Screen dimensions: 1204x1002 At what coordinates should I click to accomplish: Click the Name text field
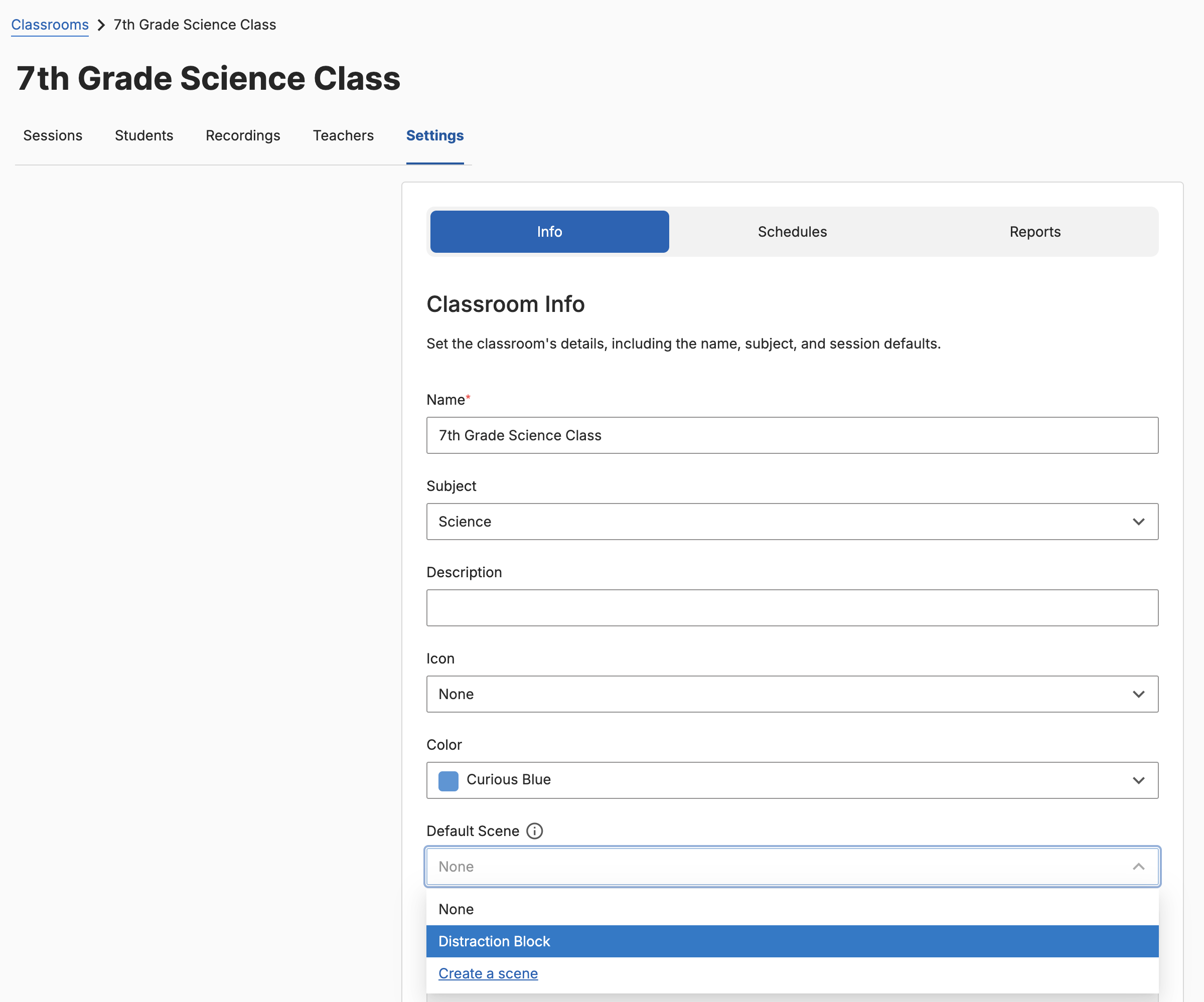pos(791,436)
